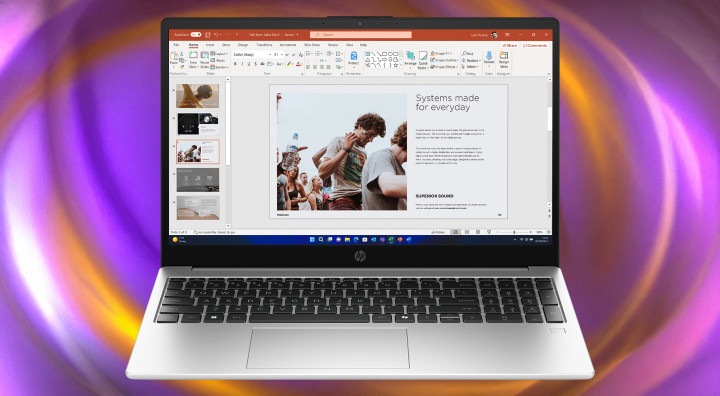Open the Animations tab
The width and height of the screenshot is (720, 396).
287,45
